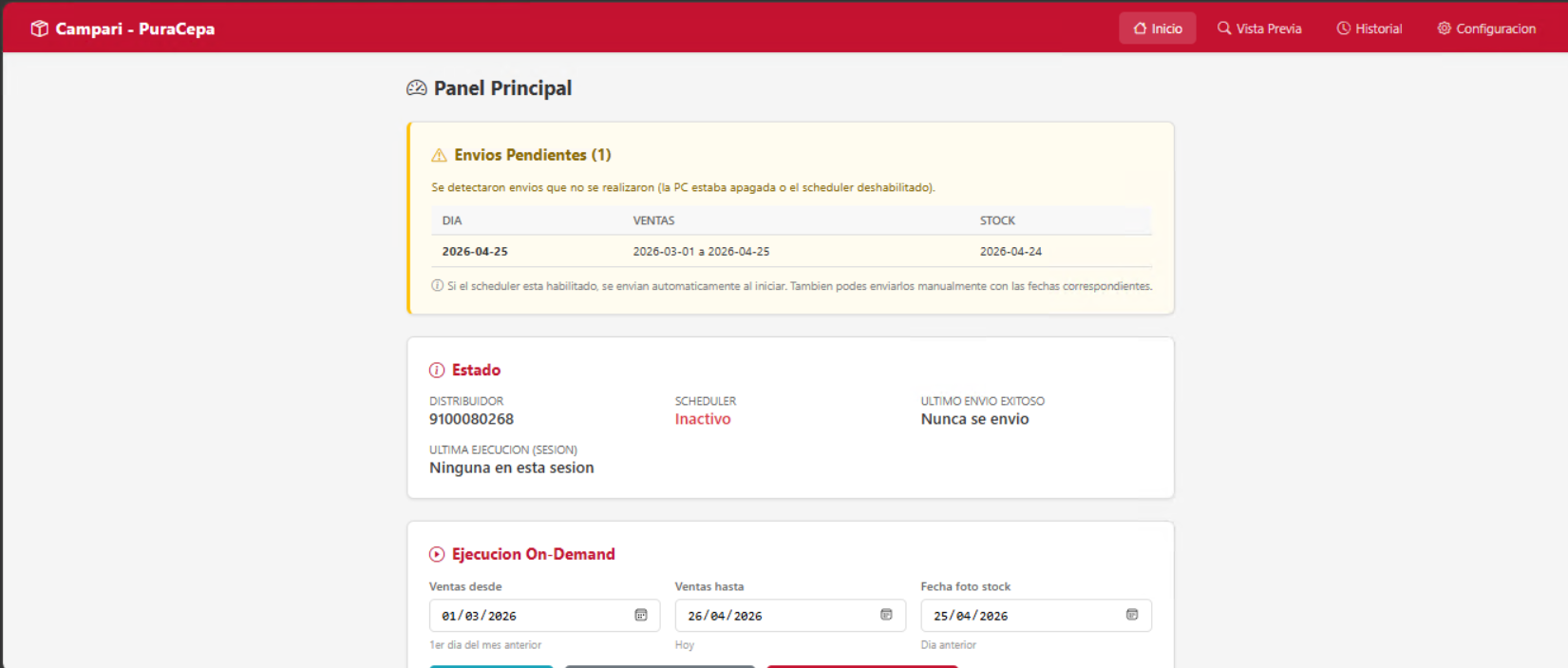Click the Ninguna en esta sesion value

click(x=511, y=468)
